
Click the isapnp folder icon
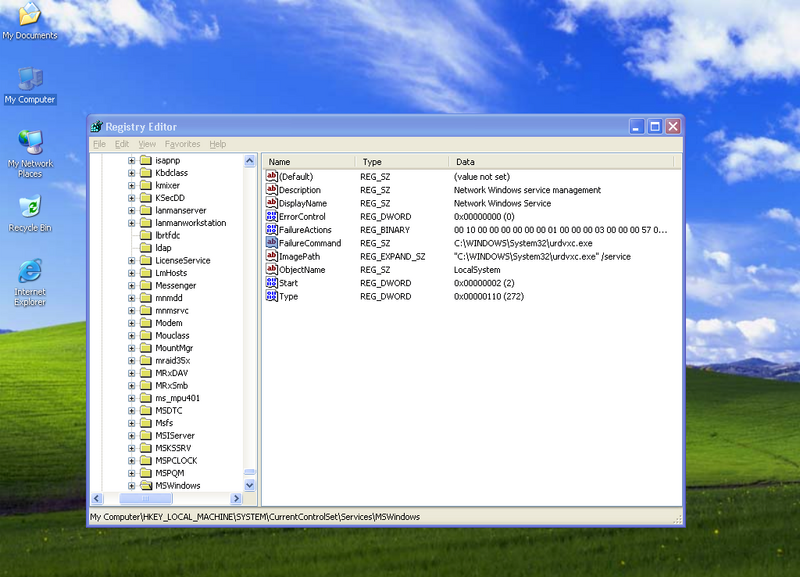146,160
